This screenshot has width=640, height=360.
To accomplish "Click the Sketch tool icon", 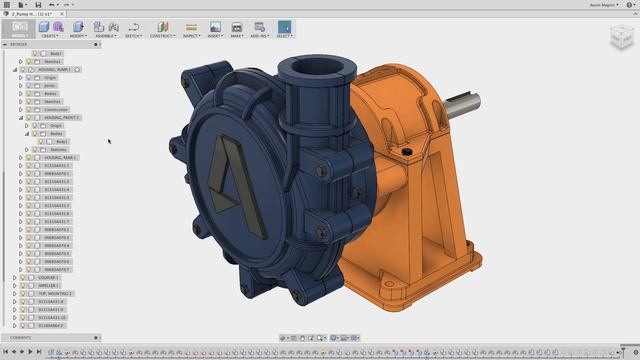I will (x=133, y=27).
